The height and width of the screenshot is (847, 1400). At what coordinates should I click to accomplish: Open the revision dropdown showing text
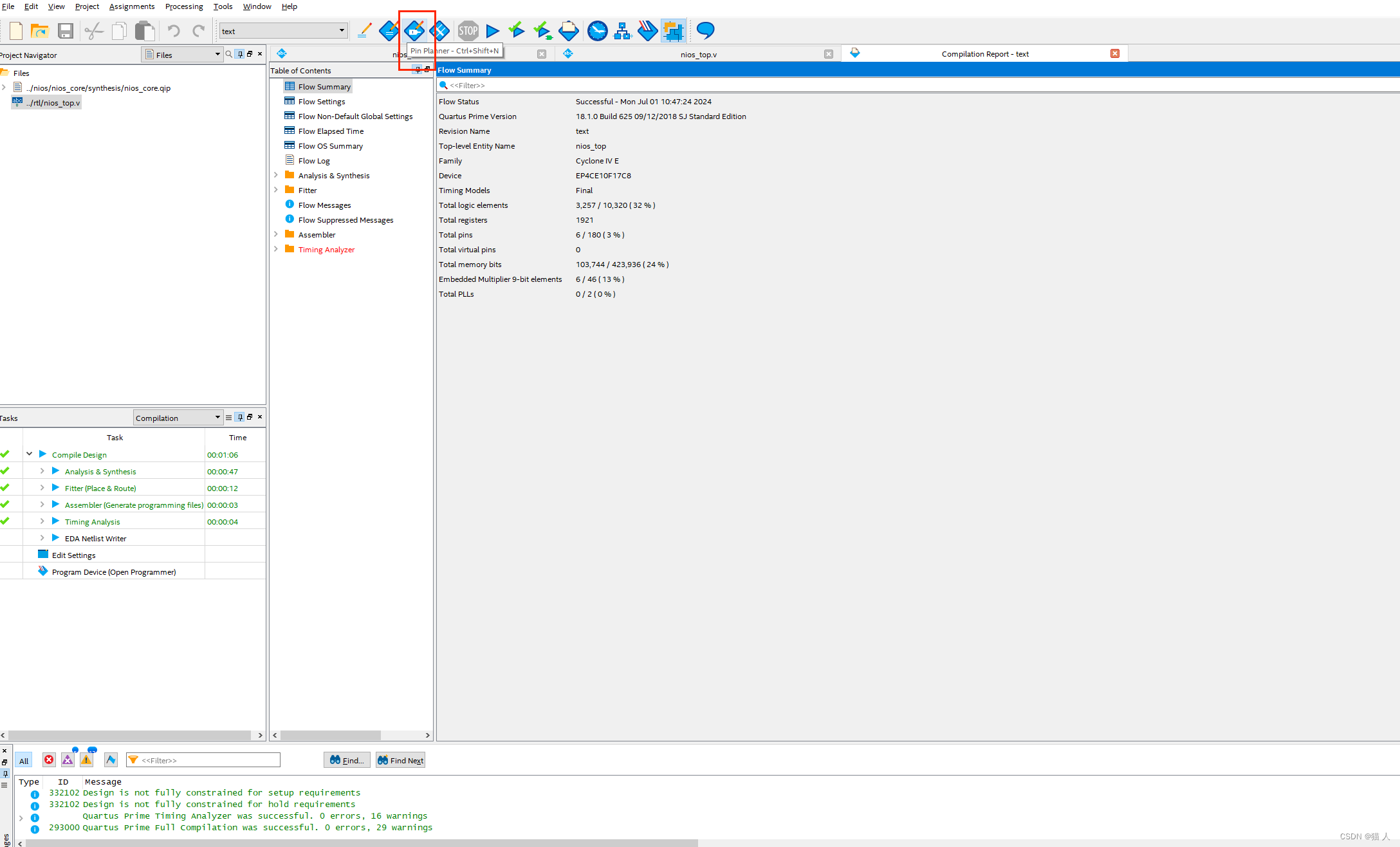(x=283, y=31)
